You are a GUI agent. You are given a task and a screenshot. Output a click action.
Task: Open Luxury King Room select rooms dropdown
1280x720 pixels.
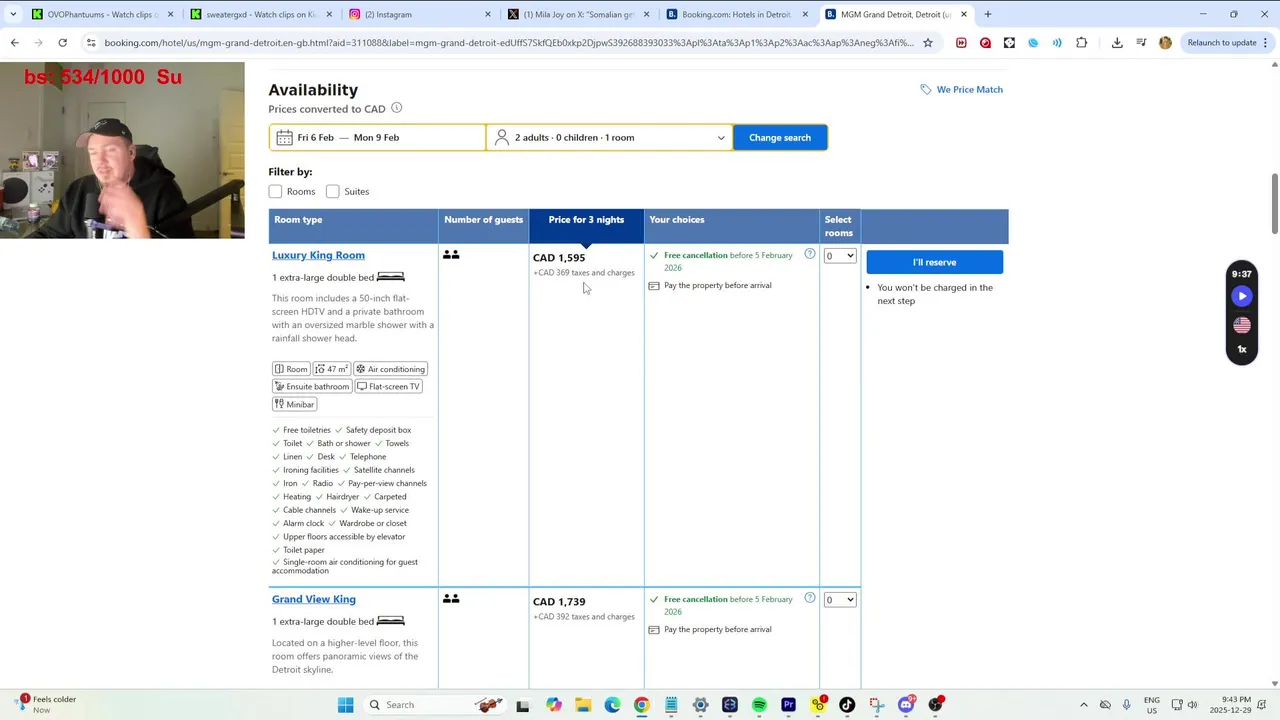pos(840,256)
